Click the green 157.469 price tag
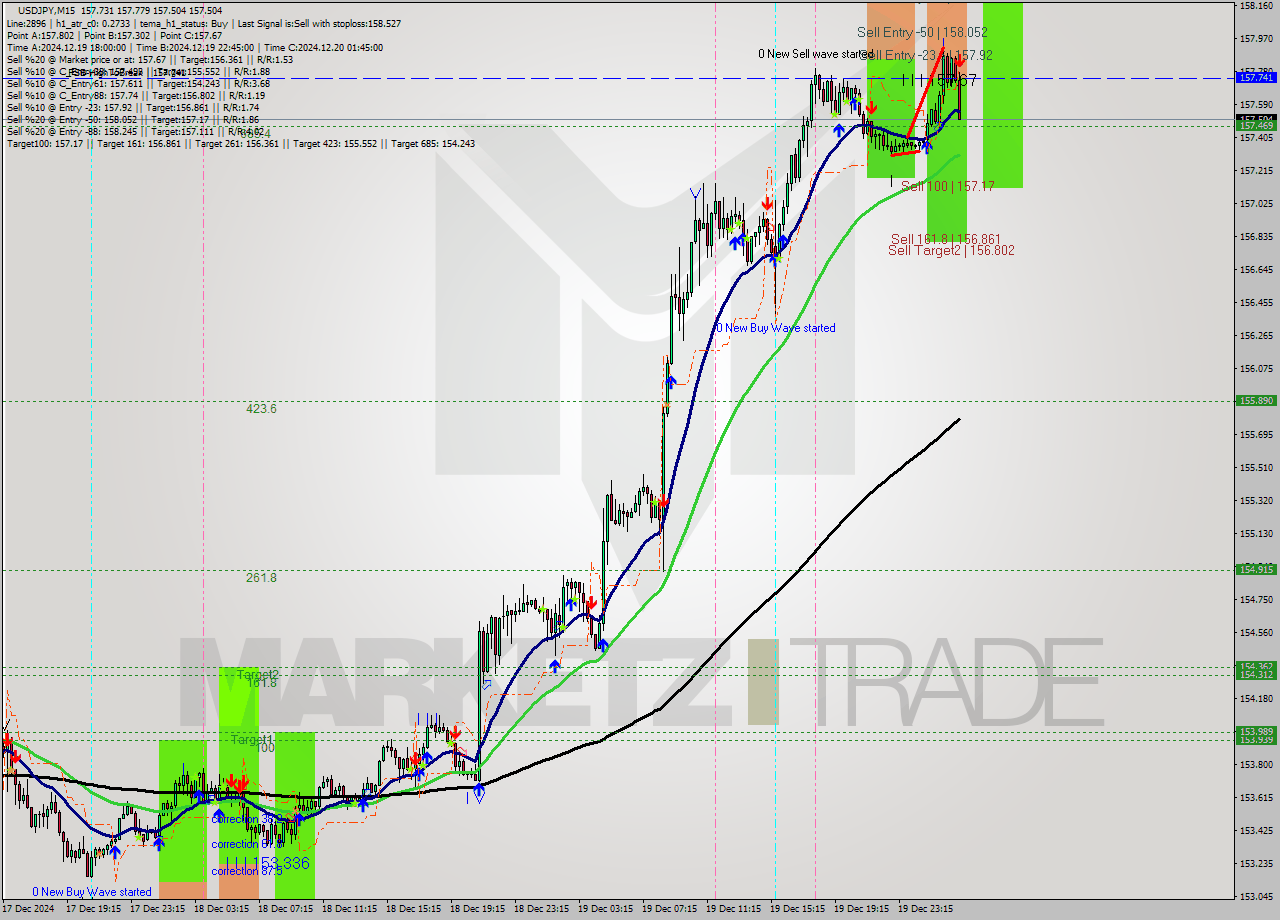This screenshot has width=1280, height=920. (x=1256, y=125)
